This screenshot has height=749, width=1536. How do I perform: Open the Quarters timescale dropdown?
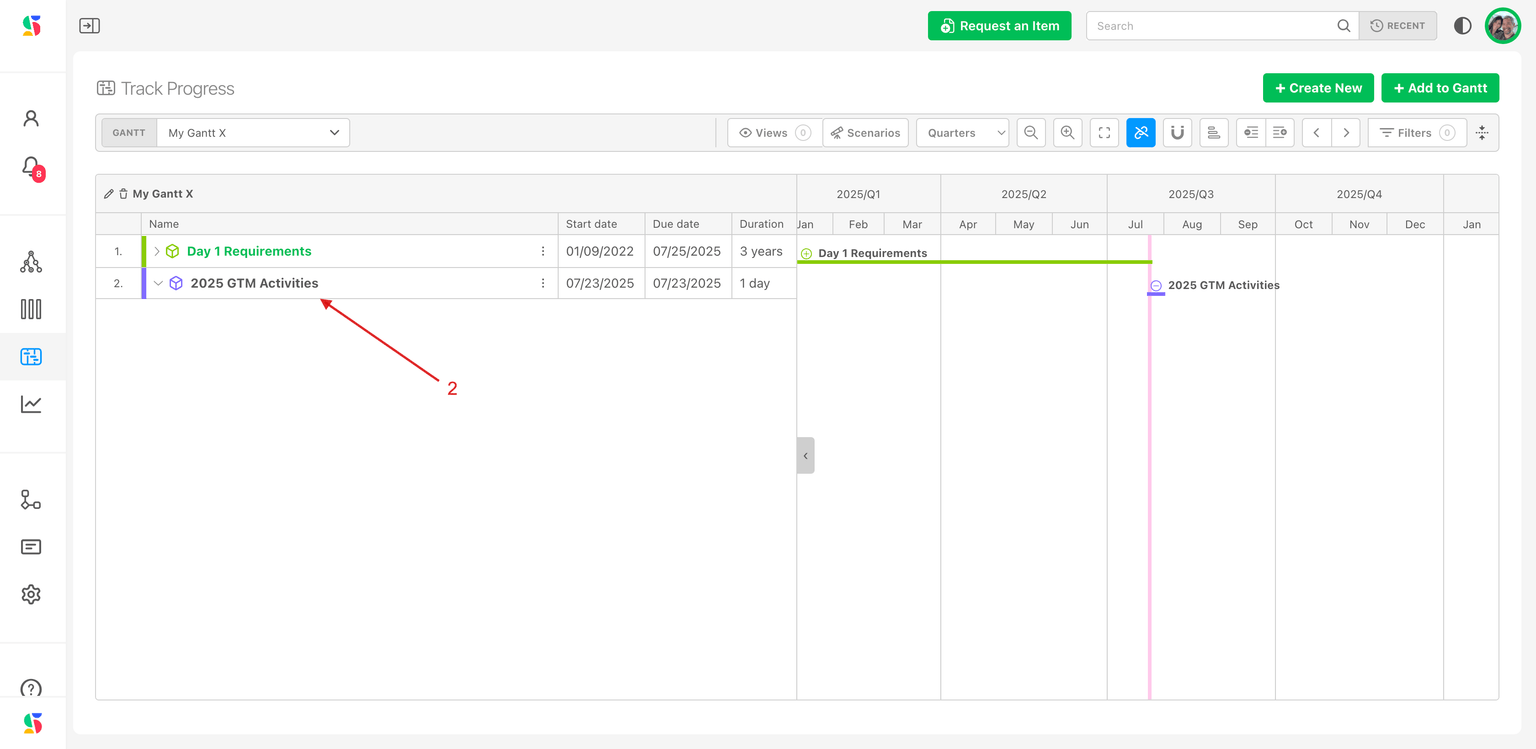[962, 133]
